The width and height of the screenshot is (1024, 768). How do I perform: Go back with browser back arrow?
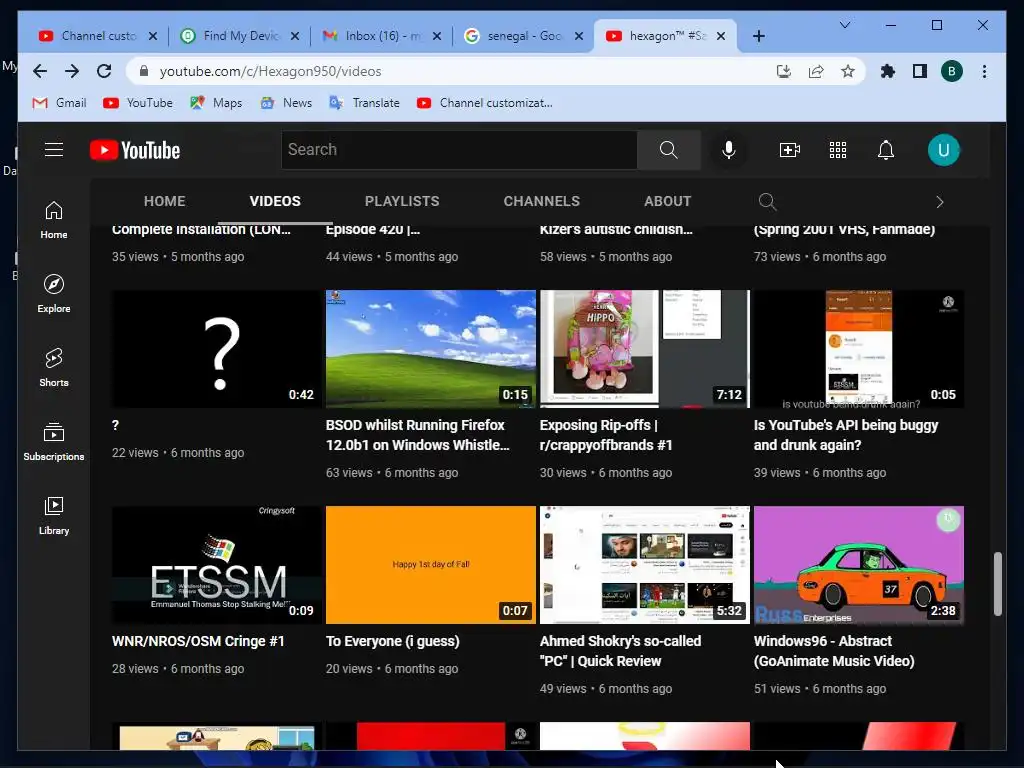[40, 71]
